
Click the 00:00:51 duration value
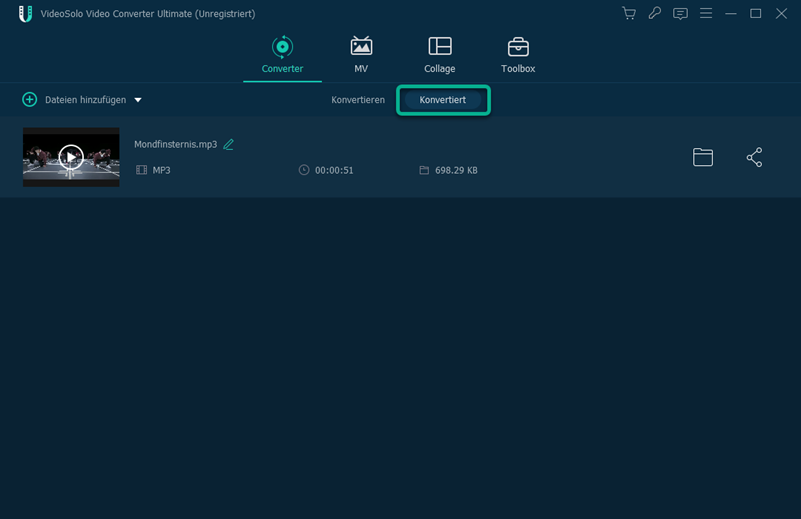(x=334, y=171)
